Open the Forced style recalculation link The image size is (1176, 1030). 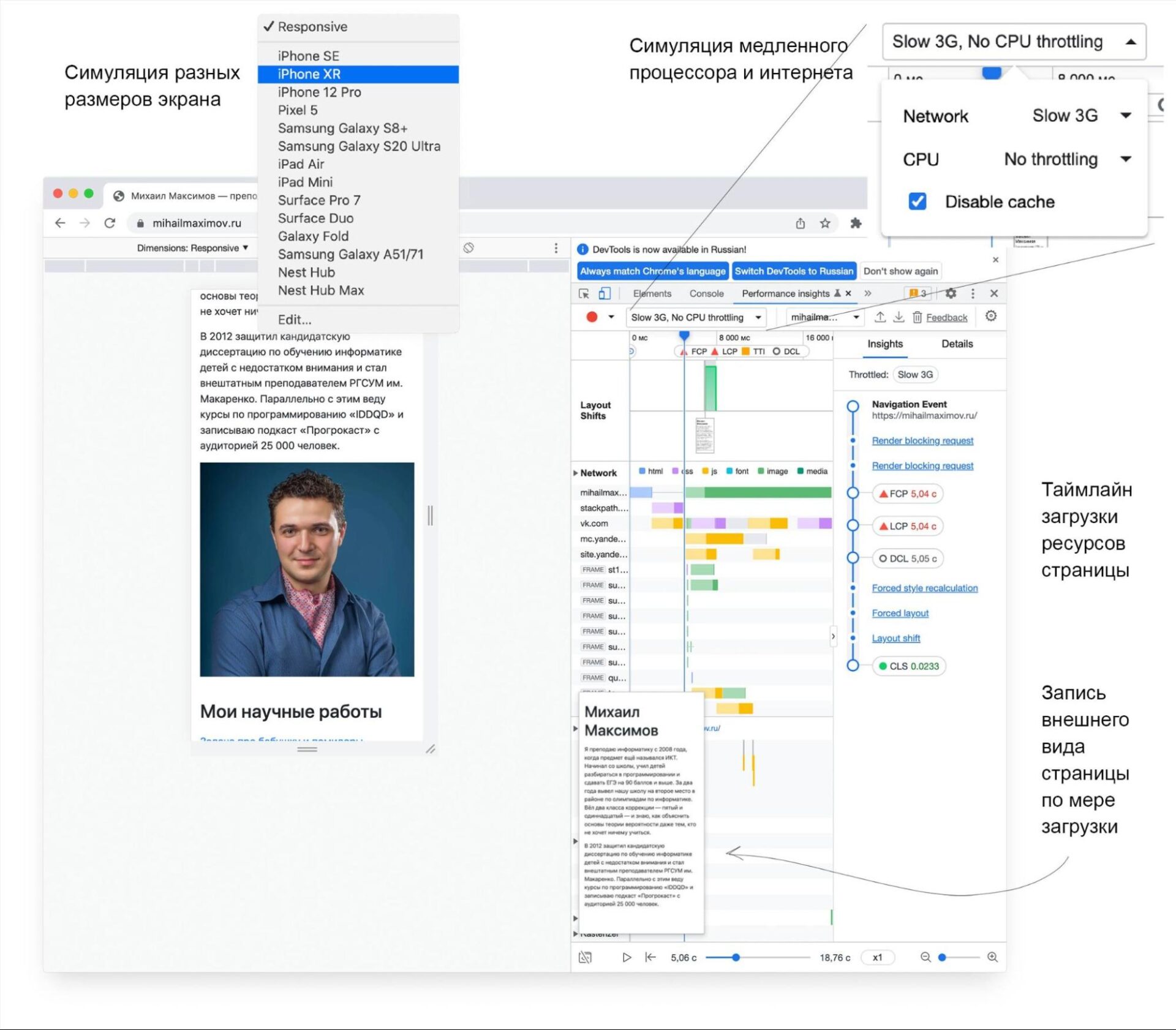924,588
